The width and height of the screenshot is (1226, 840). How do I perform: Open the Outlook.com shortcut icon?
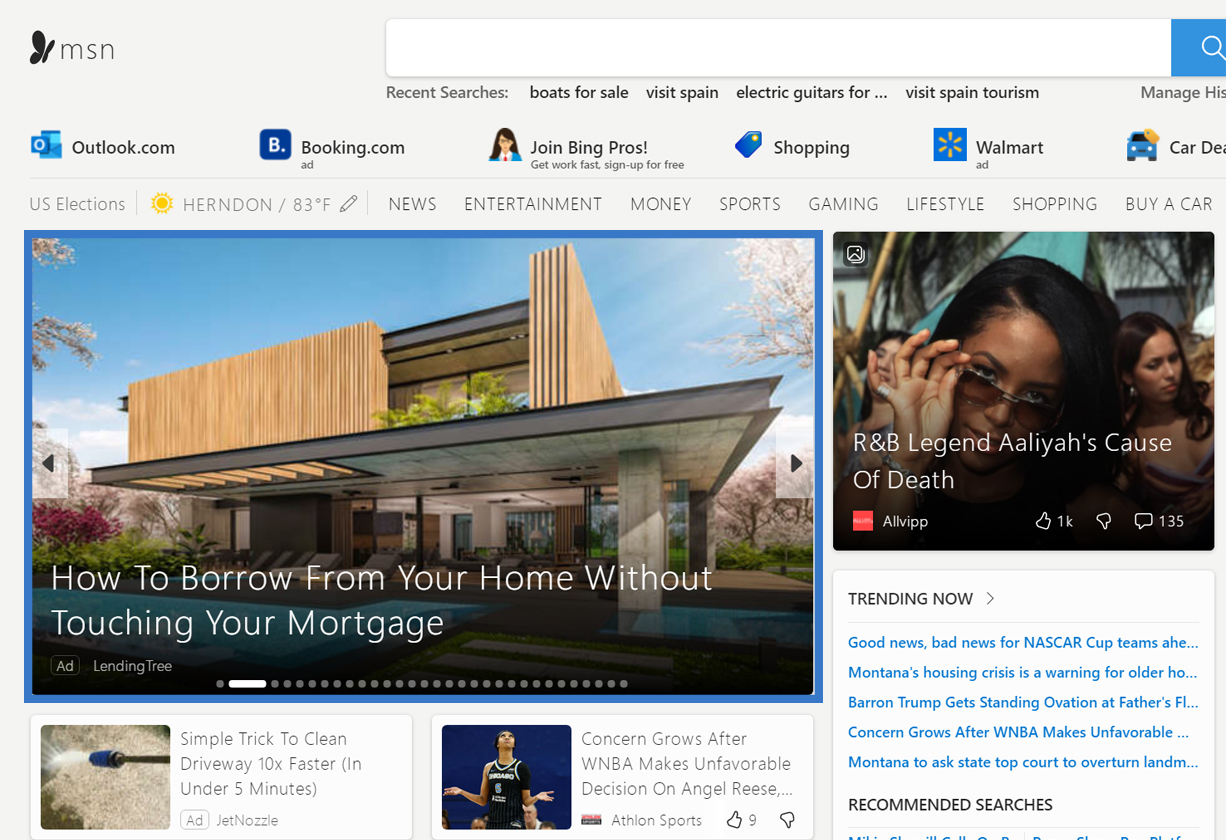(46, 146)
